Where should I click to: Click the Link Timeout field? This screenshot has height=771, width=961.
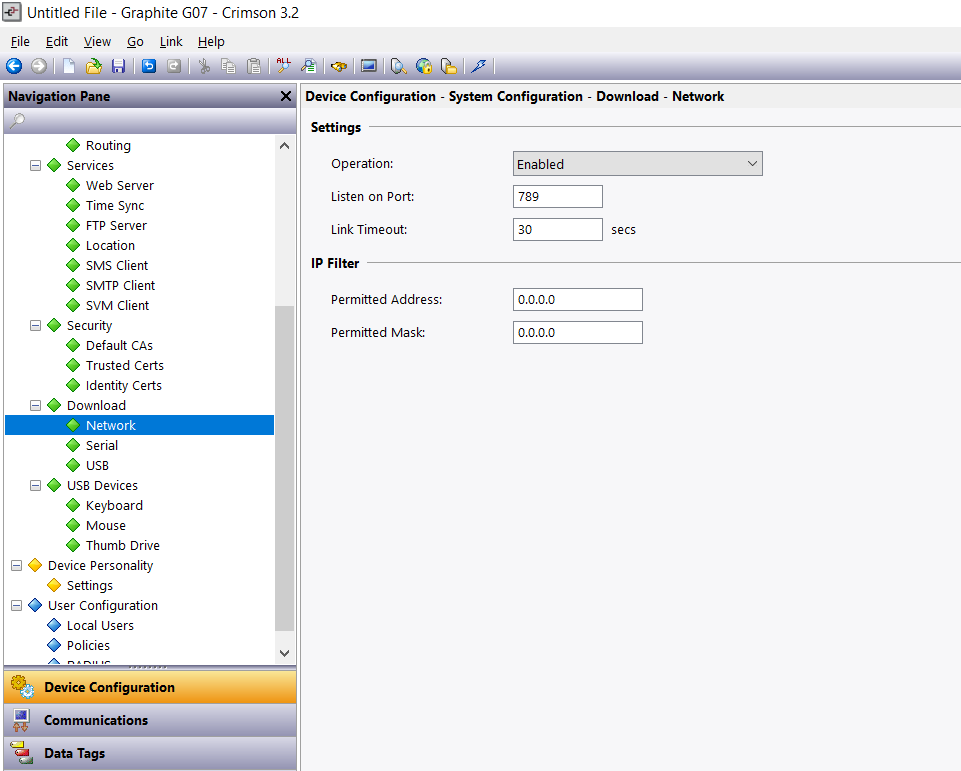558,230
